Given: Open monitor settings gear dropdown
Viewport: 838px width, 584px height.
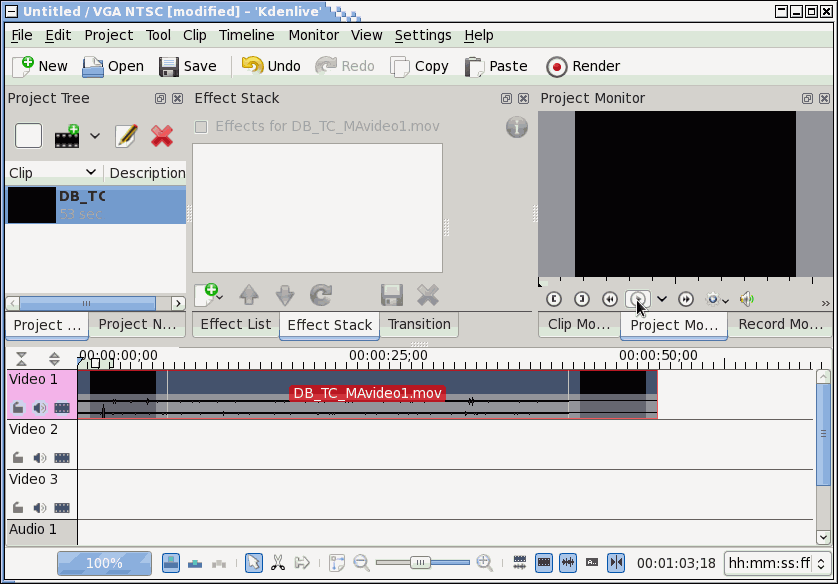Looking at the screenshot, I should tap(716, 299).
